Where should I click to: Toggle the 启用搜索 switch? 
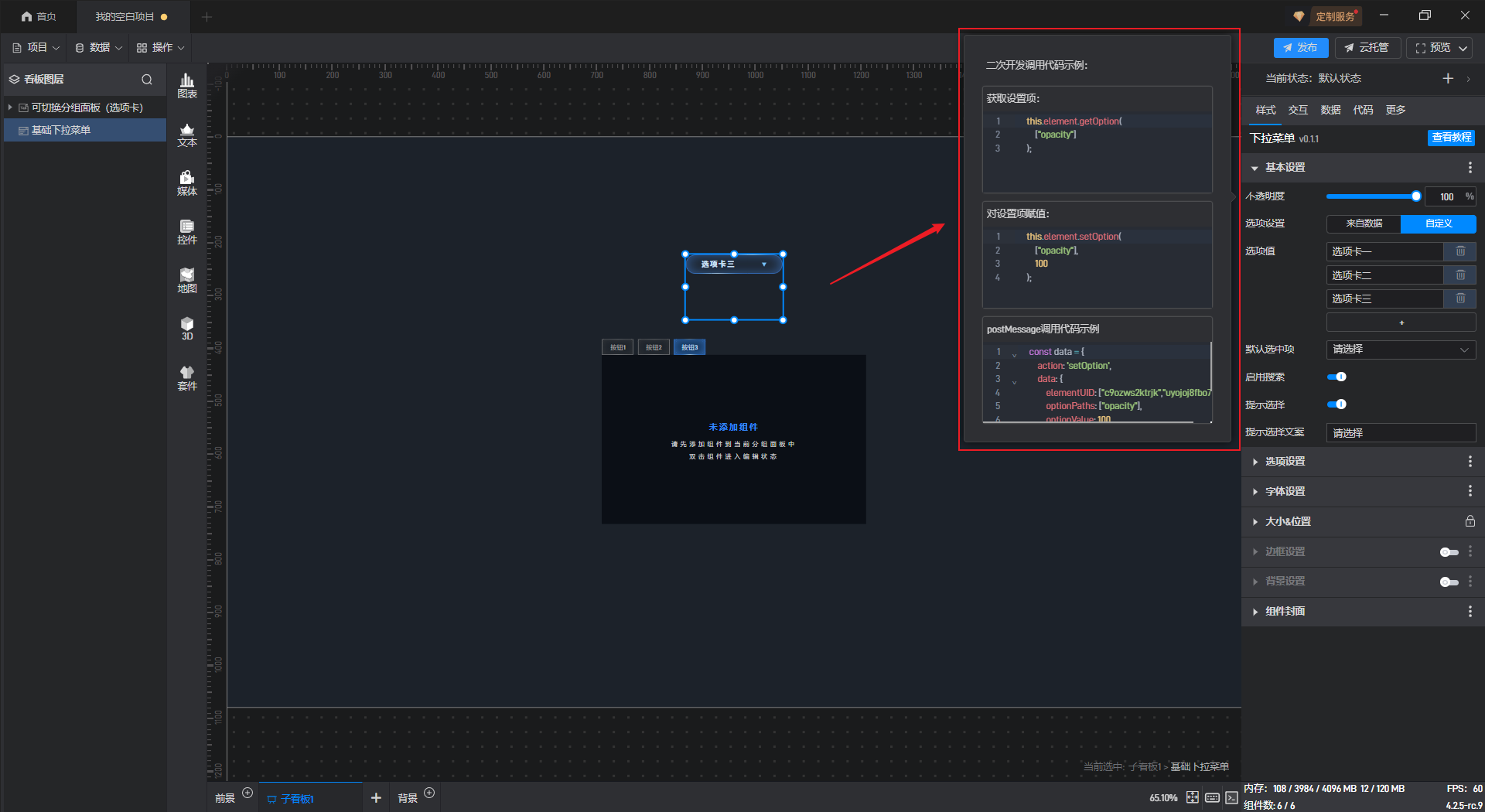pyautogui.click(x=1336, y=377)
